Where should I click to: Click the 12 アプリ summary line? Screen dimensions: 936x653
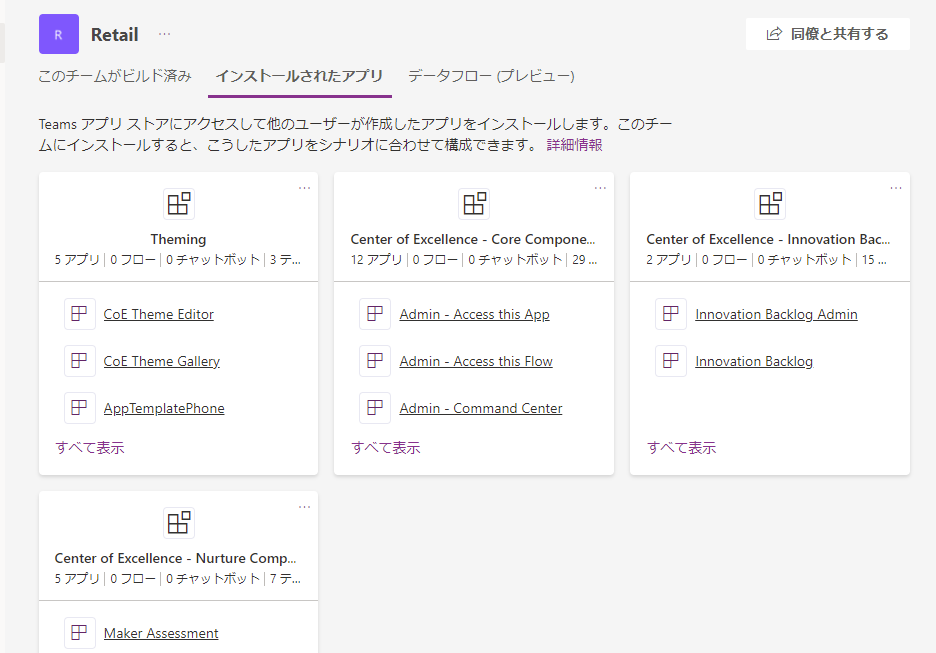click(x=474, y=260)
